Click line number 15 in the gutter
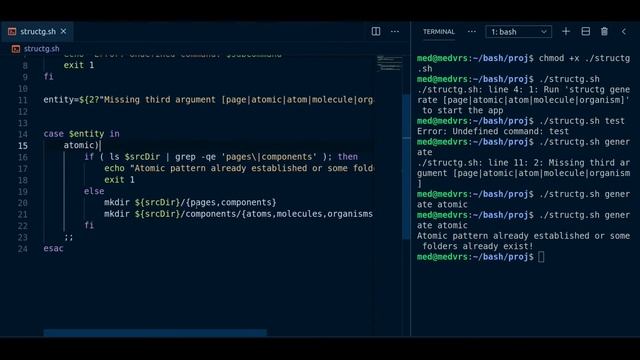The height and width of the screenshot is (360, 640). (22, 146)
